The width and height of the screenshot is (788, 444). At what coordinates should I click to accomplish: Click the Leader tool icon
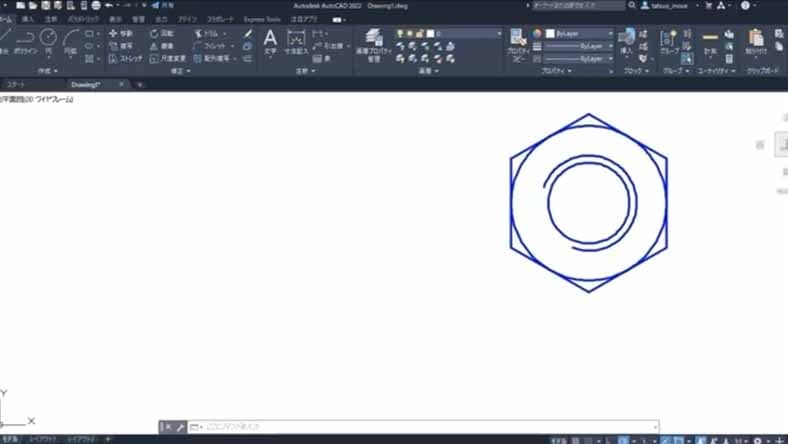pos(330,46)
